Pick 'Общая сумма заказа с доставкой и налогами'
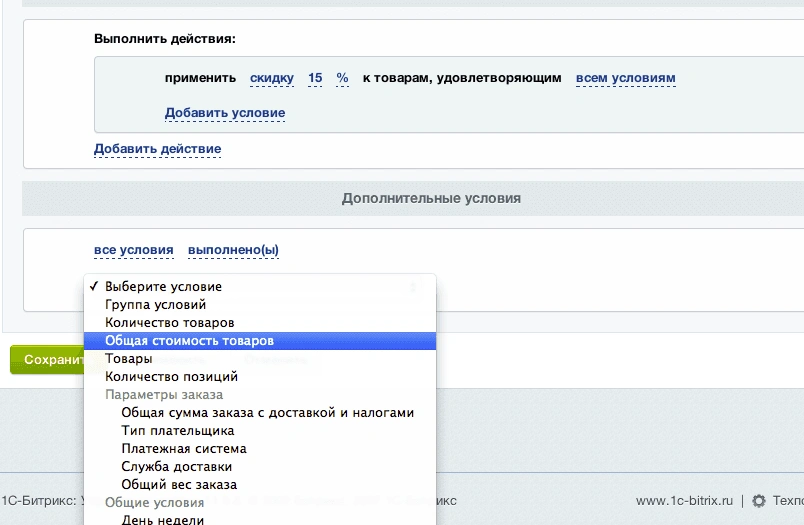The width and height of the screenshot is (804, 525). (x=260, y=413)
